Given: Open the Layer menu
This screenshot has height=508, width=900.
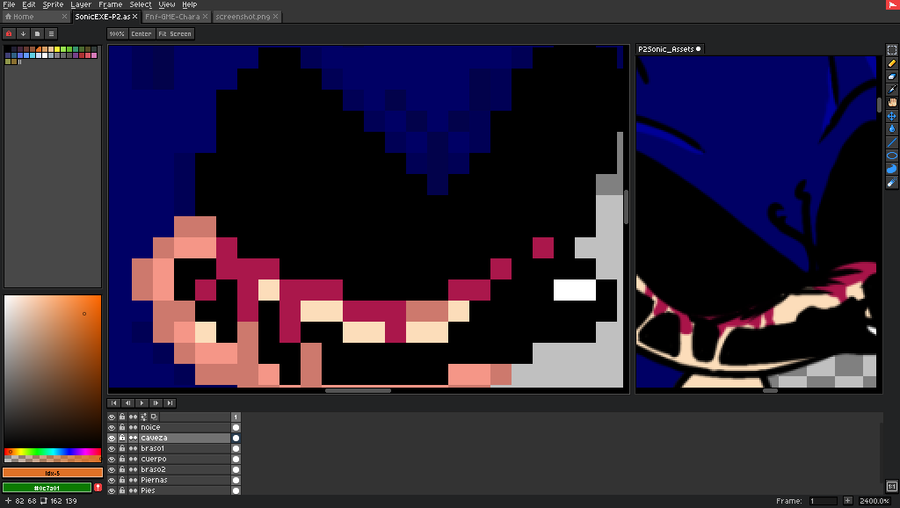Looking at the screenshot, I should (x=81, y=5).
